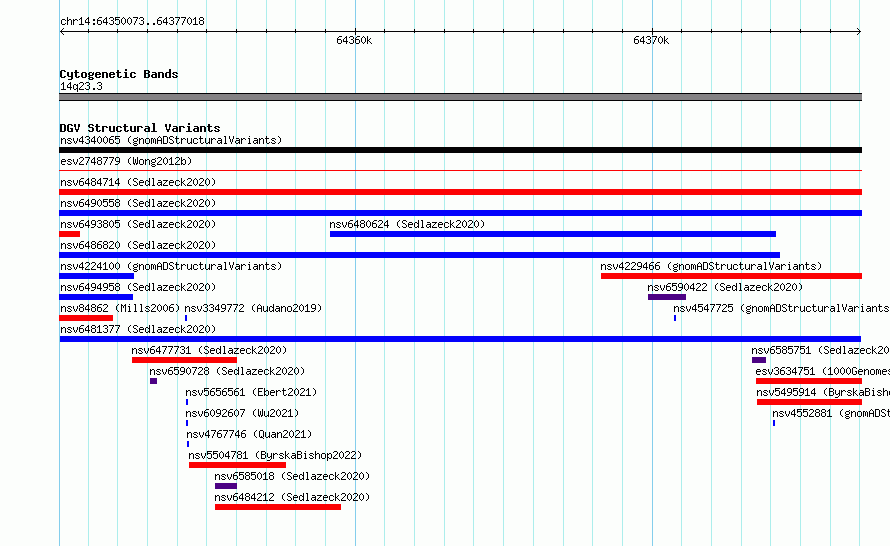Click the thin red esv2748779 variant line
890x546 pixels.
pos(460,170)
